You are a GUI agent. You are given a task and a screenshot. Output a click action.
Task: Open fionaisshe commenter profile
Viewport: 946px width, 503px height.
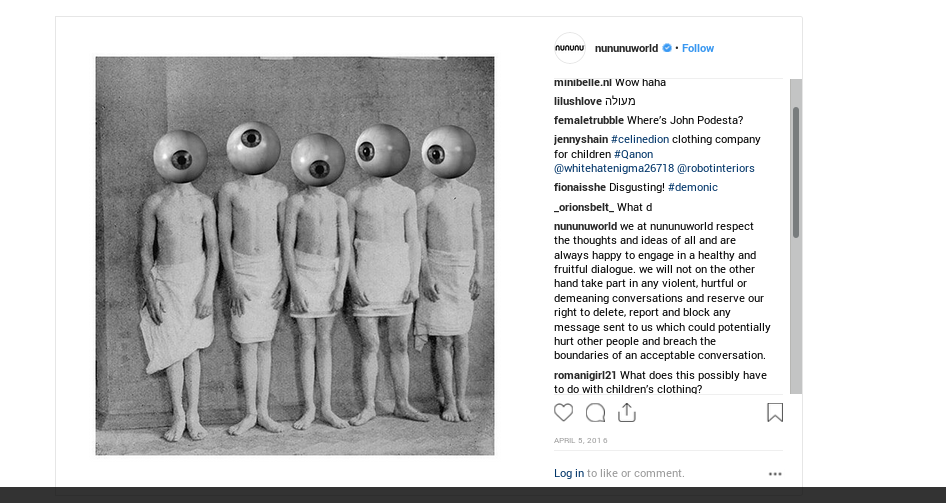point(580,188)
